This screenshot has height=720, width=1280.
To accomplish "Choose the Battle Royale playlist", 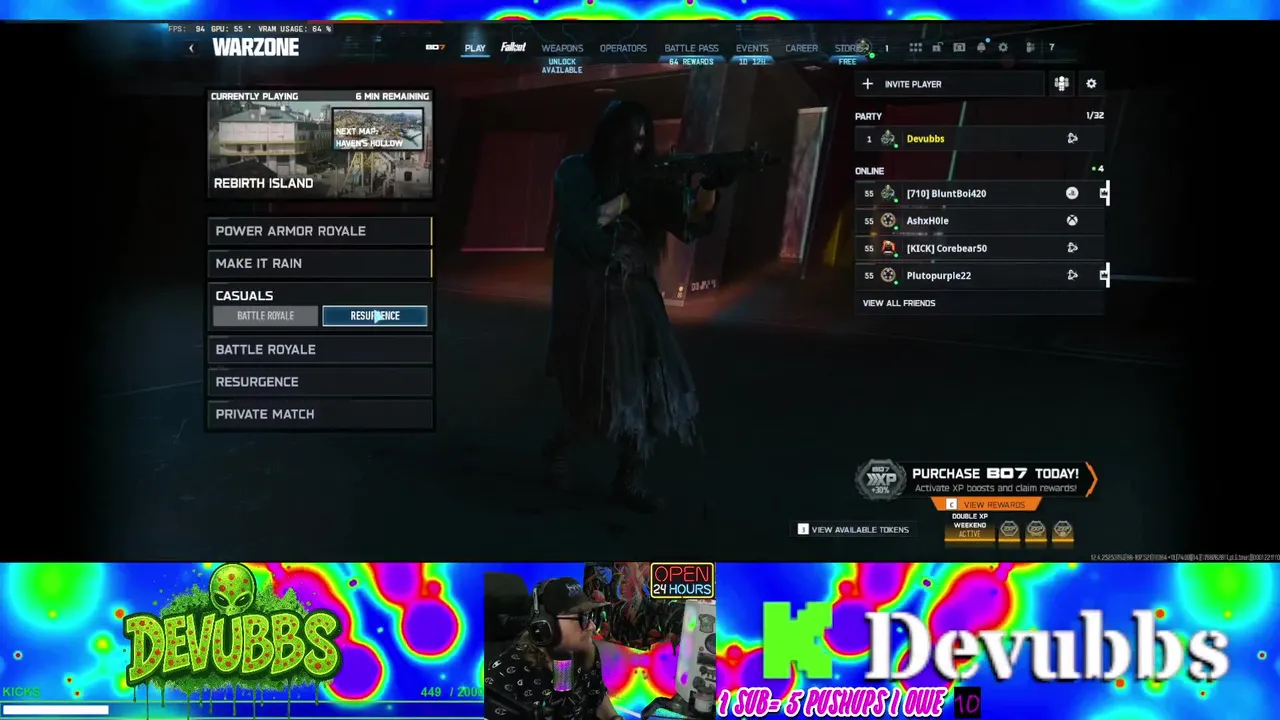I will pos(320,349).
